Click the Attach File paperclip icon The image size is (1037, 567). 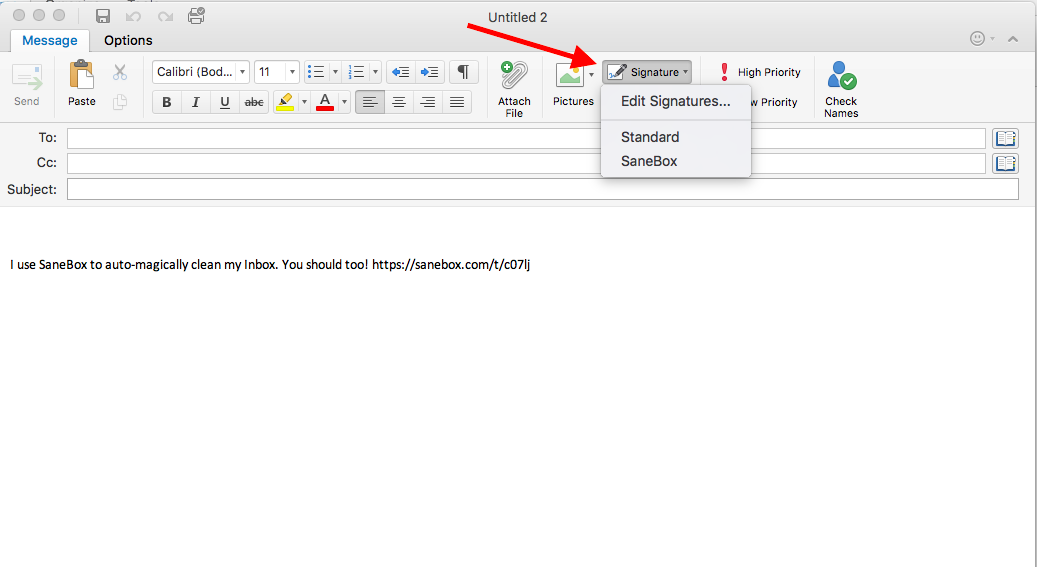pos(514,76)
